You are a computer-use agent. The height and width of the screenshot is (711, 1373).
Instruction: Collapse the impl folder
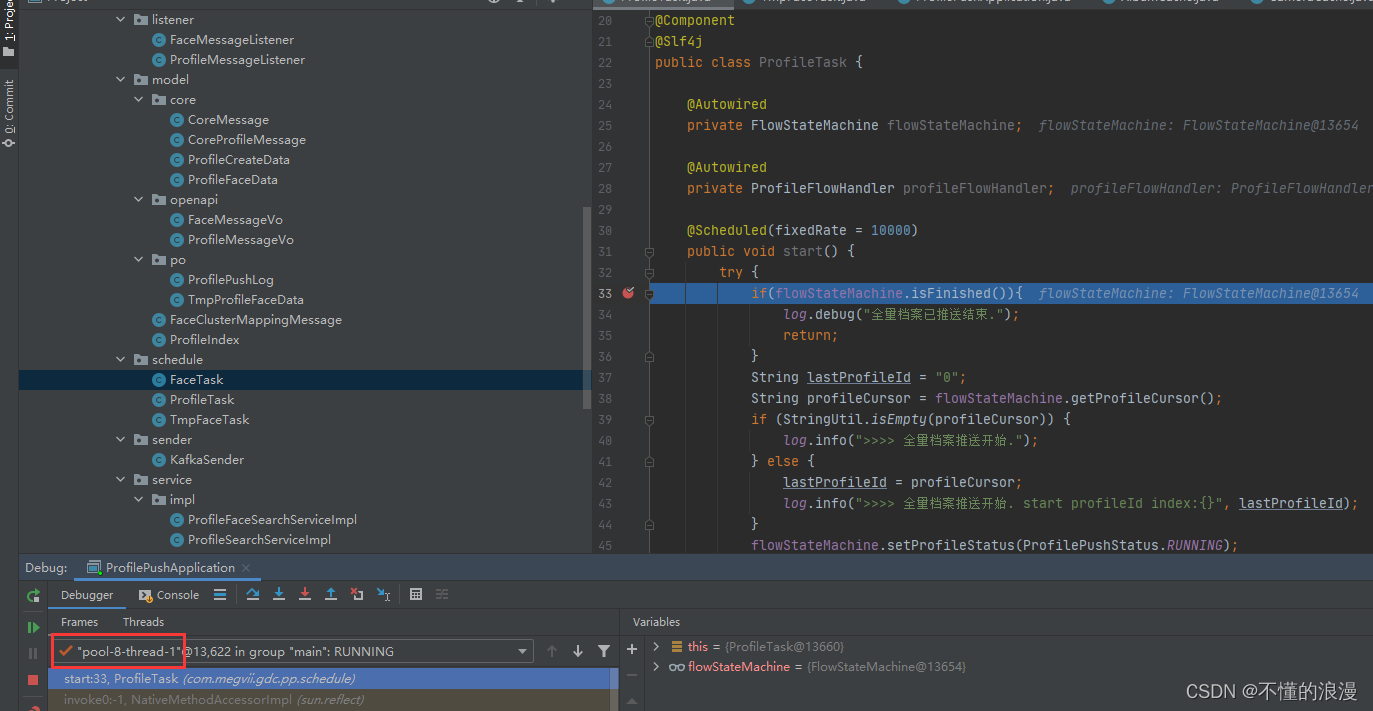(x=139, y=500)
